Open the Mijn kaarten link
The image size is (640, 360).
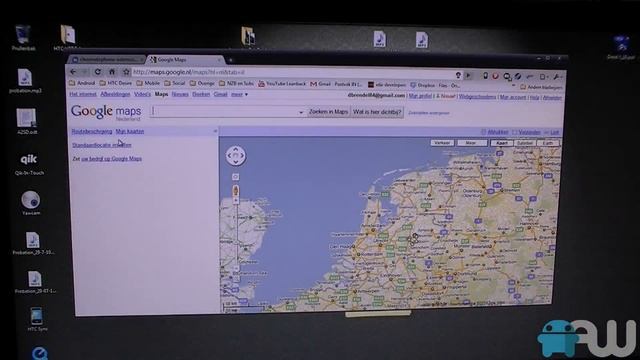pos(130,131)
